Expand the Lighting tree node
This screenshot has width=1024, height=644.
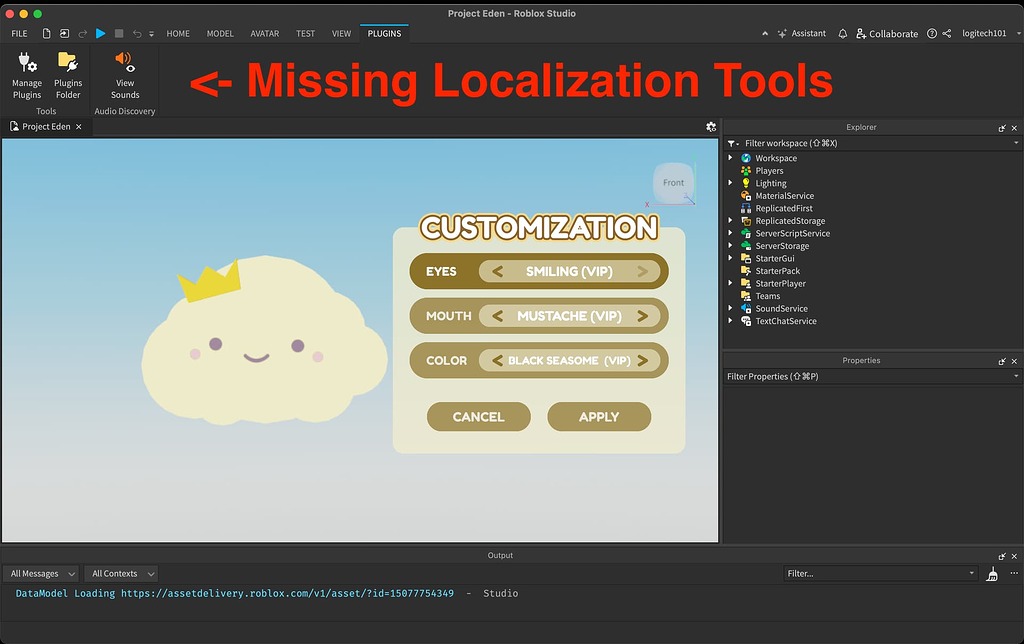click(730, 183)
